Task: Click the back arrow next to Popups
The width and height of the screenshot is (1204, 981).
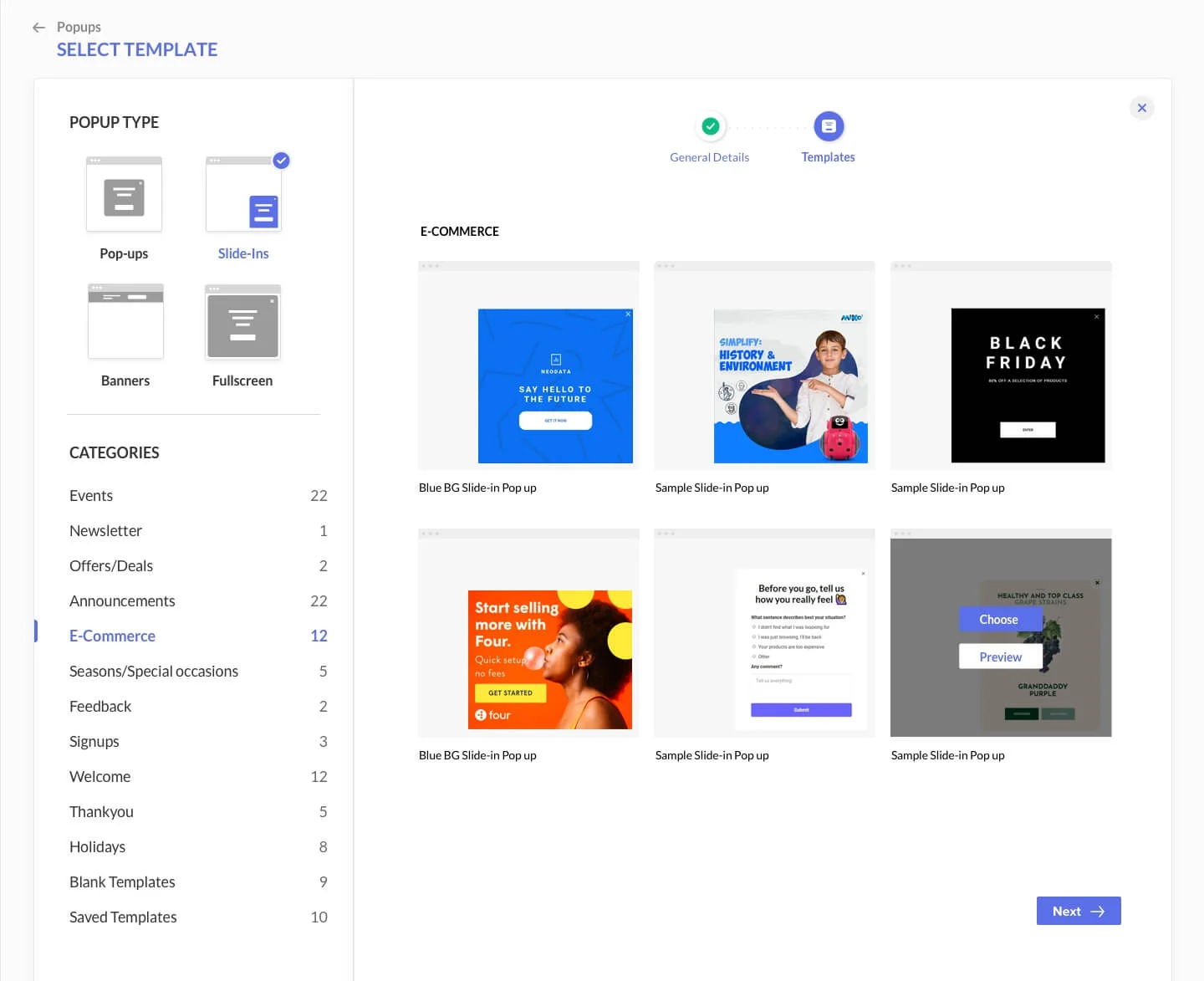Action: coord(38,27)
